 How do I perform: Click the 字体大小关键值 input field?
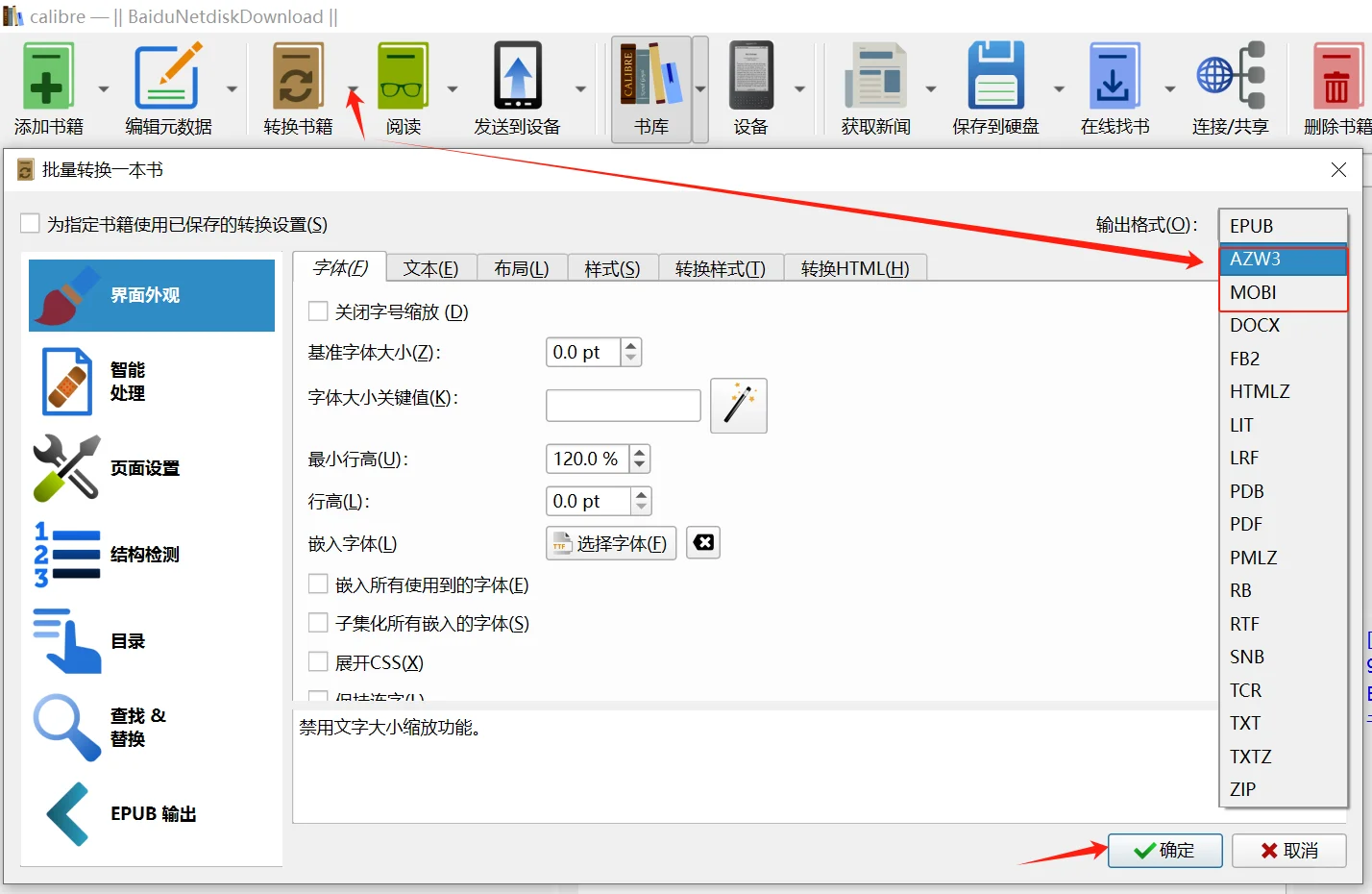pyautogui.click(x=624, y=406)
